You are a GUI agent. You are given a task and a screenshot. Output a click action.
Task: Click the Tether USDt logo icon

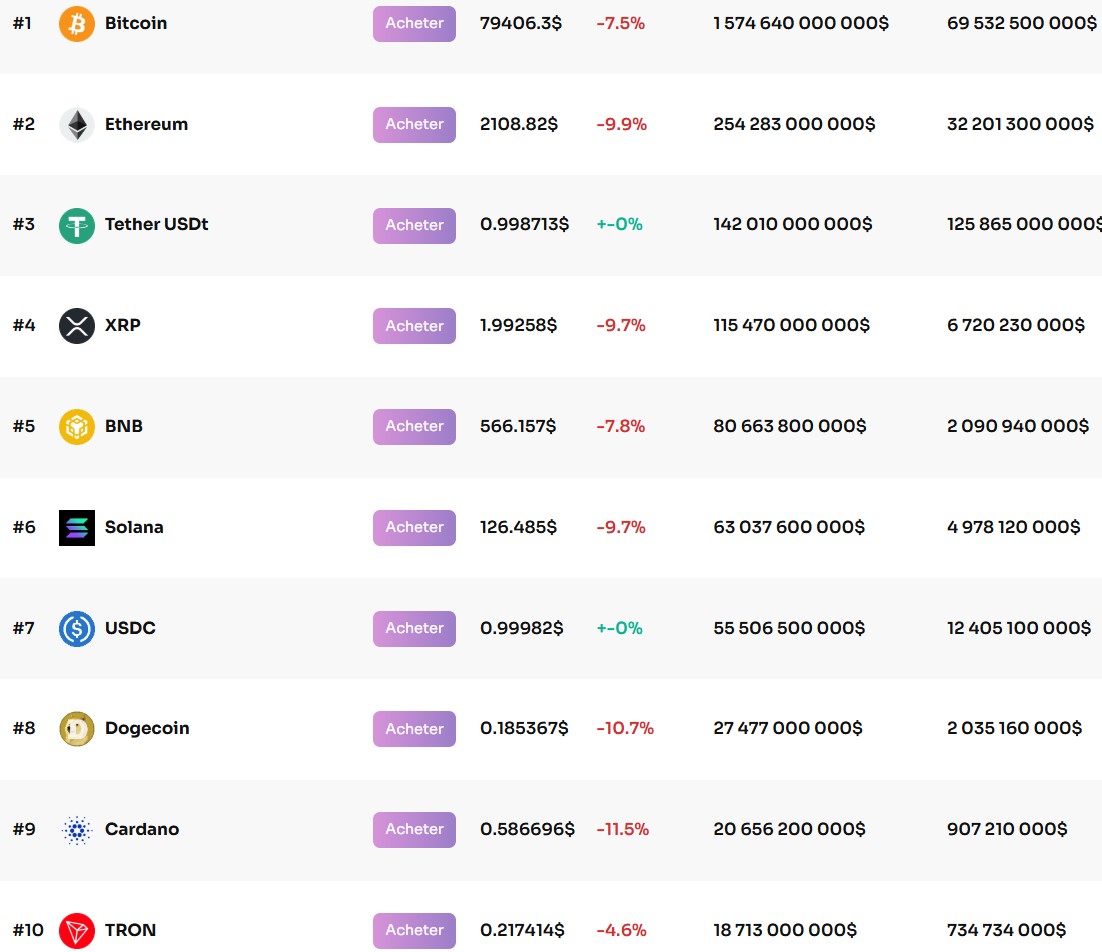76,225
